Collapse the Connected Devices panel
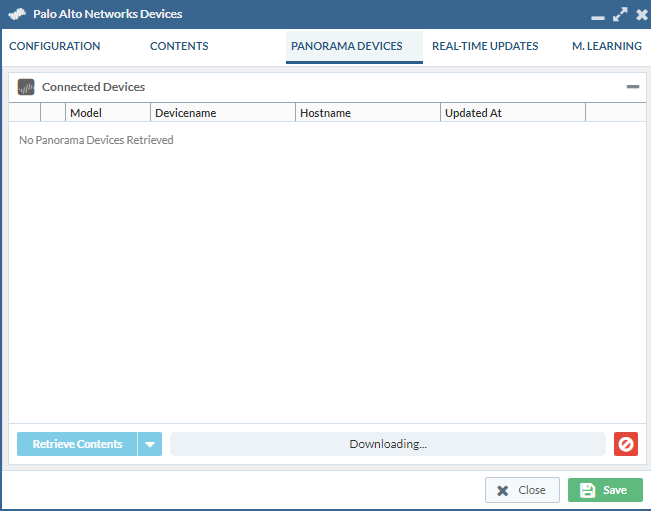651x511 pixels. (x=633, y=87)
